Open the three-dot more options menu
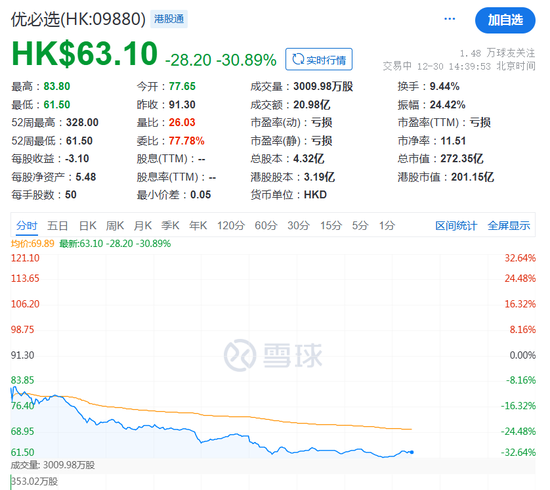Image resolution: width=550 pixels, height=490 pixels. 449,19
